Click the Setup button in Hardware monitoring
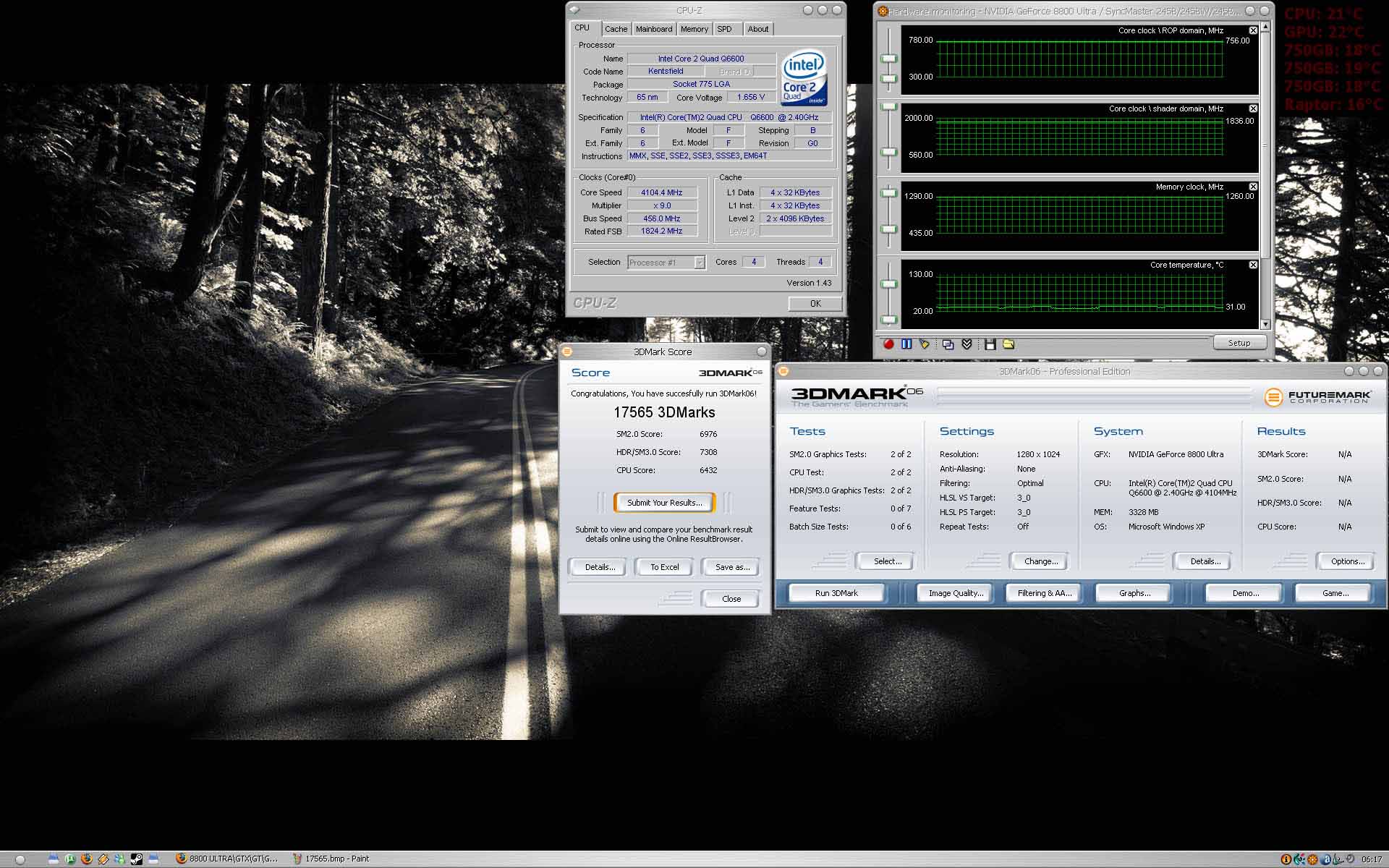This screenshot has height=868, width=1389. [x=1239, y=343]
